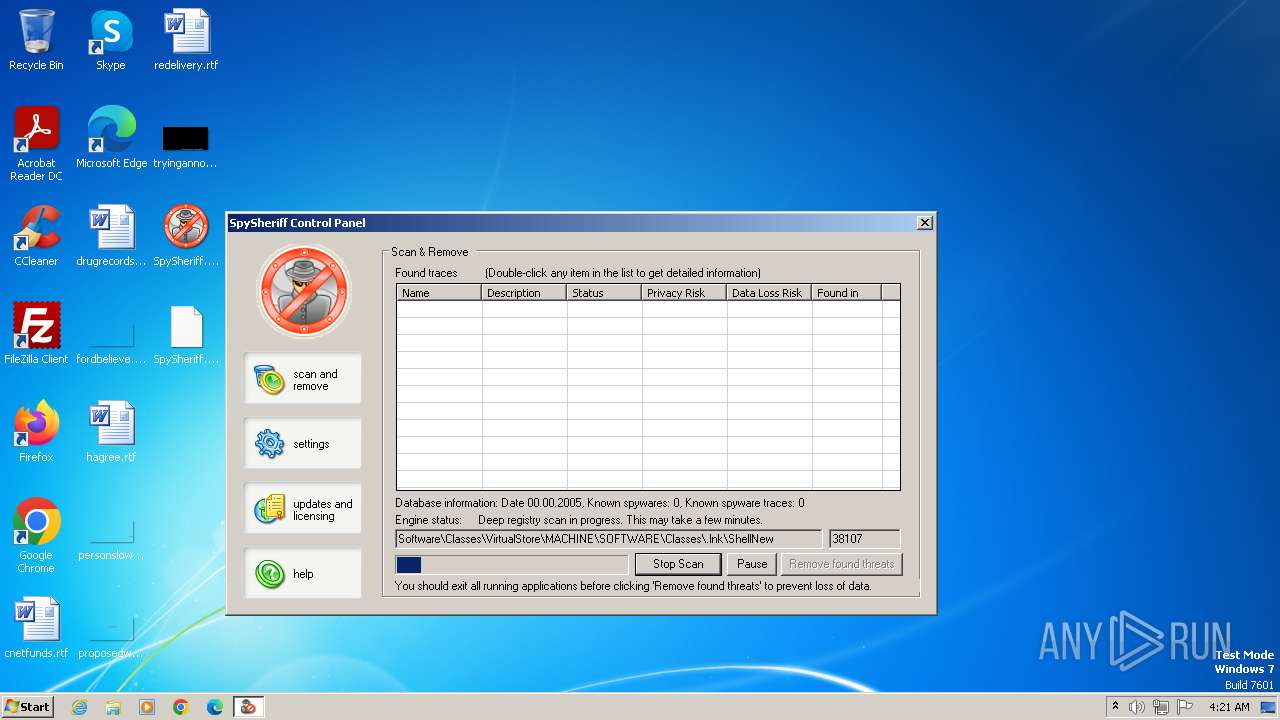This screenshot has height=720, width=1280.
Task: Close the SpySheriff Control Panel window
Action: 925,222
